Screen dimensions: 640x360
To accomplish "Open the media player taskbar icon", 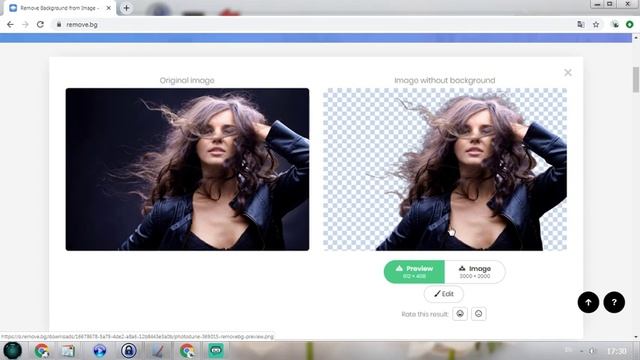I will [100, 351].
